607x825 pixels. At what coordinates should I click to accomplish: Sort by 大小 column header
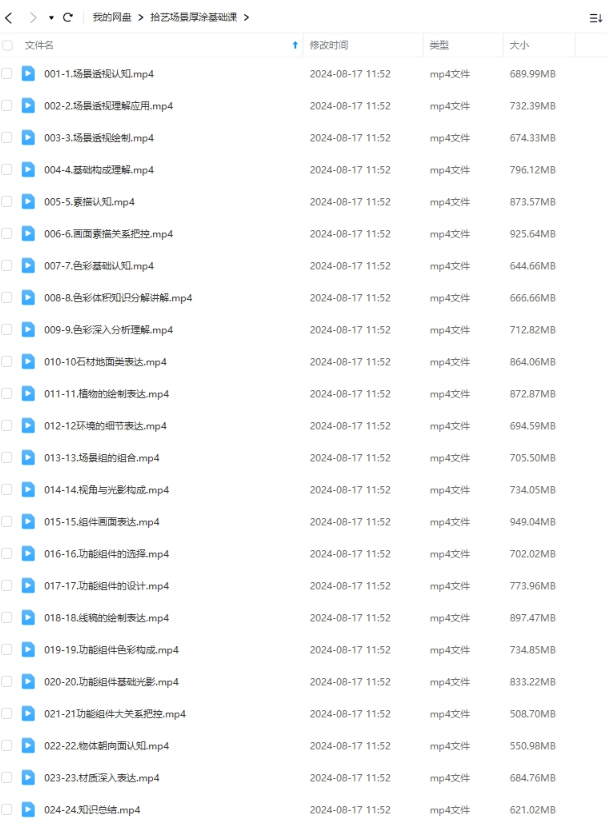pyautogui.click(x=519, y=45)
